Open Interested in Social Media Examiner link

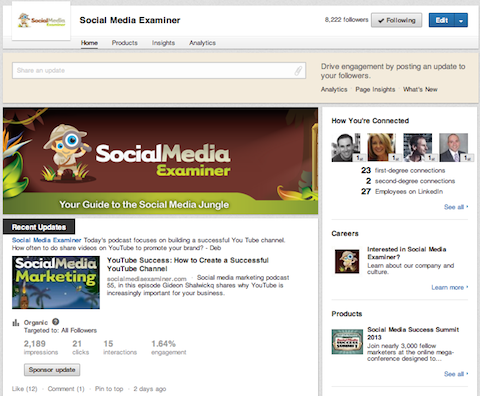point(407,253)
